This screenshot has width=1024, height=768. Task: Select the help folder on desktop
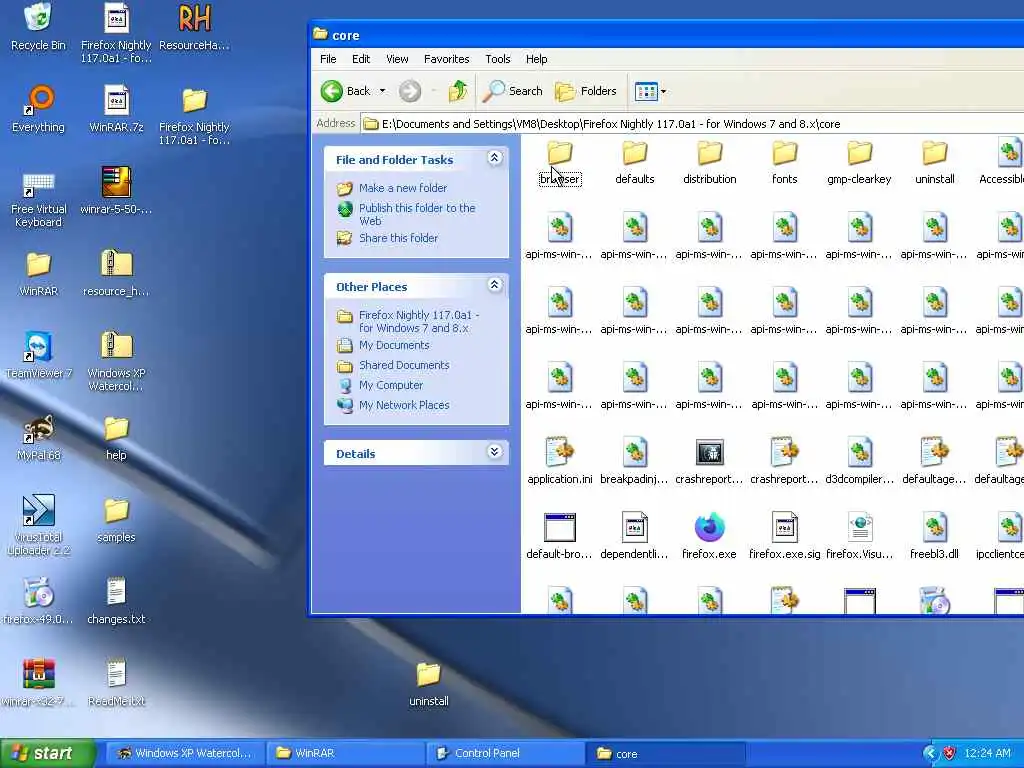coord(116,438)
